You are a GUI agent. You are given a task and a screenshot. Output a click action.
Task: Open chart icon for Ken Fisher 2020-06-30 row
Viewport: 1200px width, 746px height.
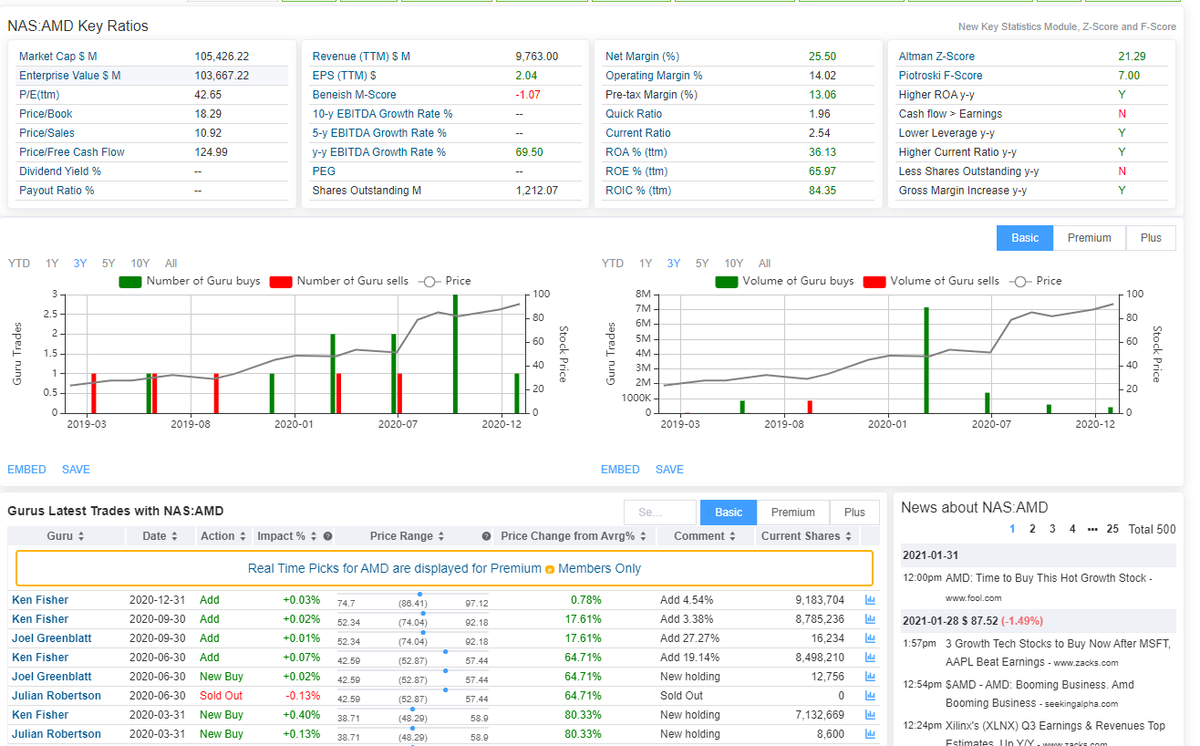click(869, 657)
